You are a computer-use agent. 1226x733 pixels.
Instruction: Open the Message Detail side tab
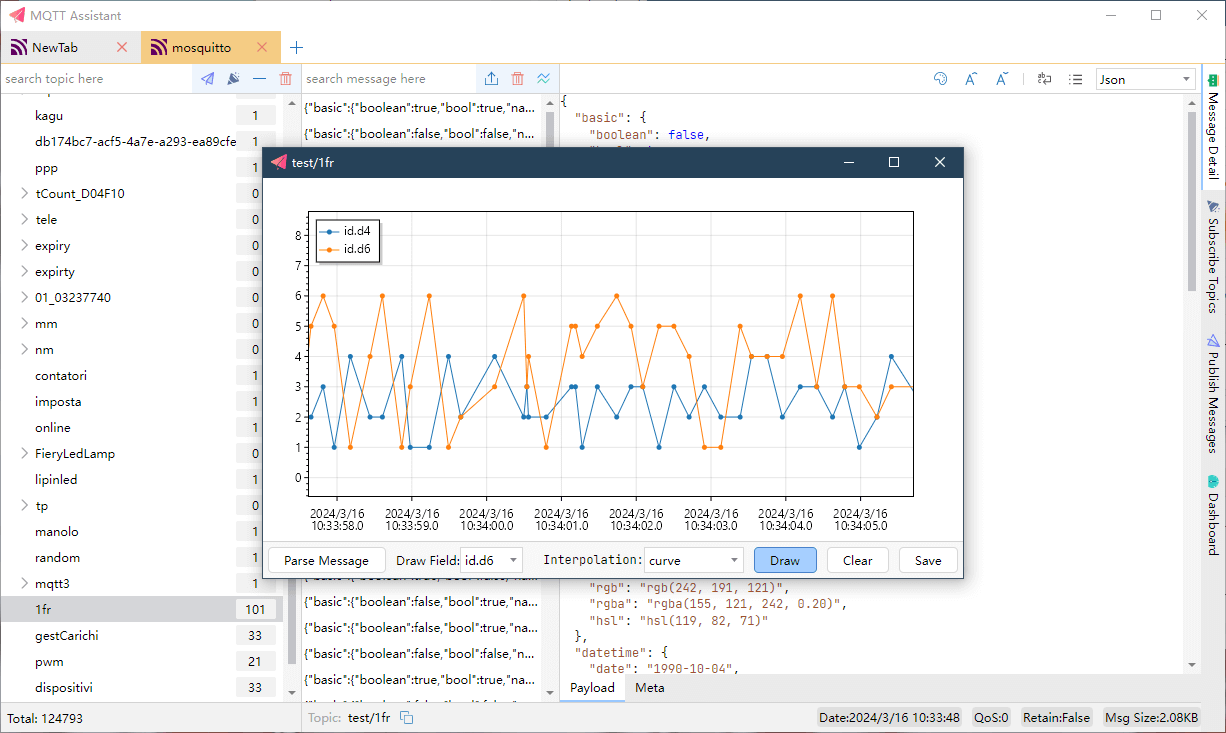coord(1214,128)
